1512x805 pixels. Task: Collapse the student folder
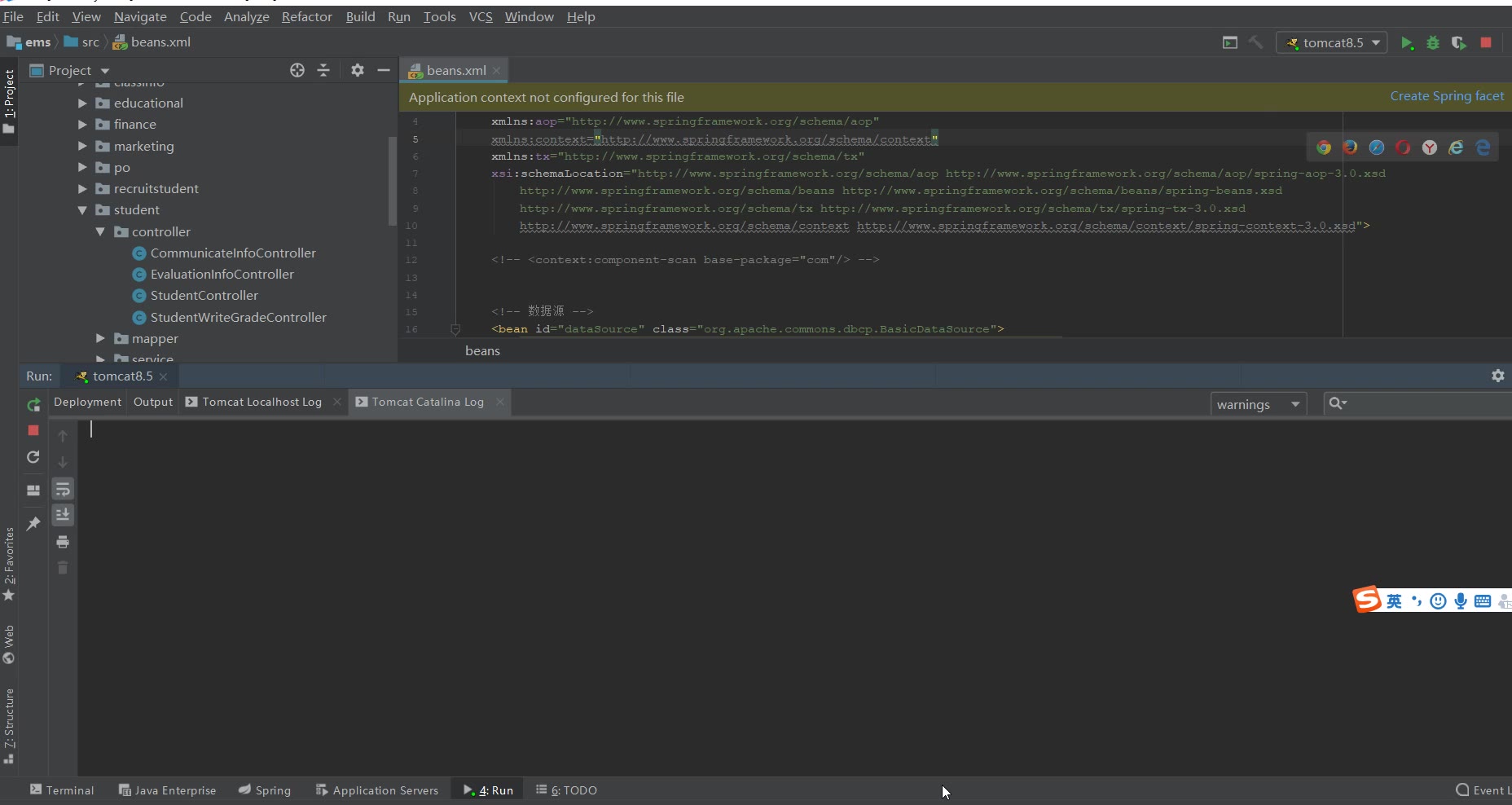(82, 210)
